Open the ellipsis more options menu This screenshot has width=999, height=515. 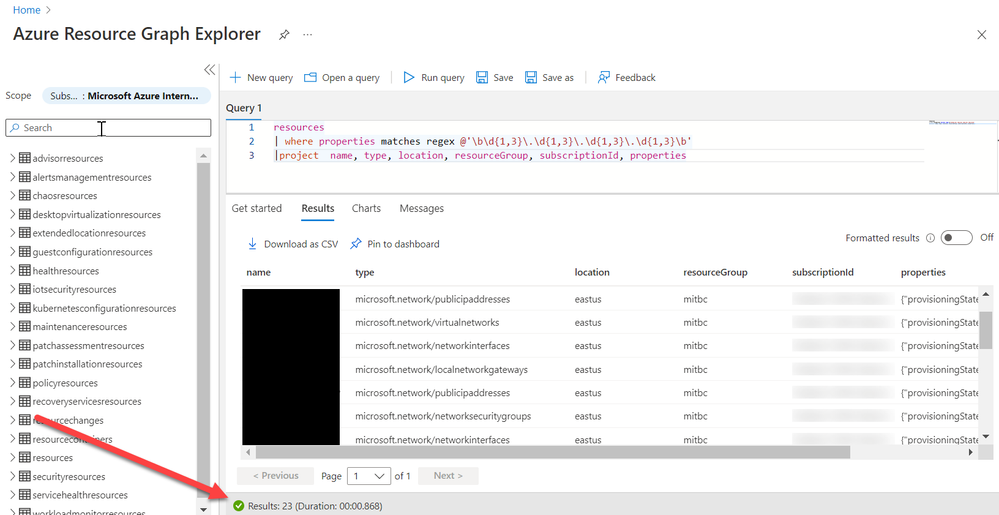[x=308, y=34]
